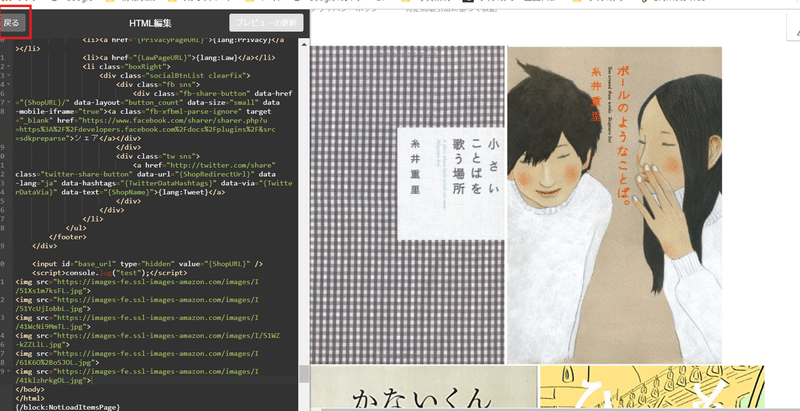Screen dimensions: 800x411
Task: Click the code editor vertical scrollbar thumb
Action: [x=304, y=373]
